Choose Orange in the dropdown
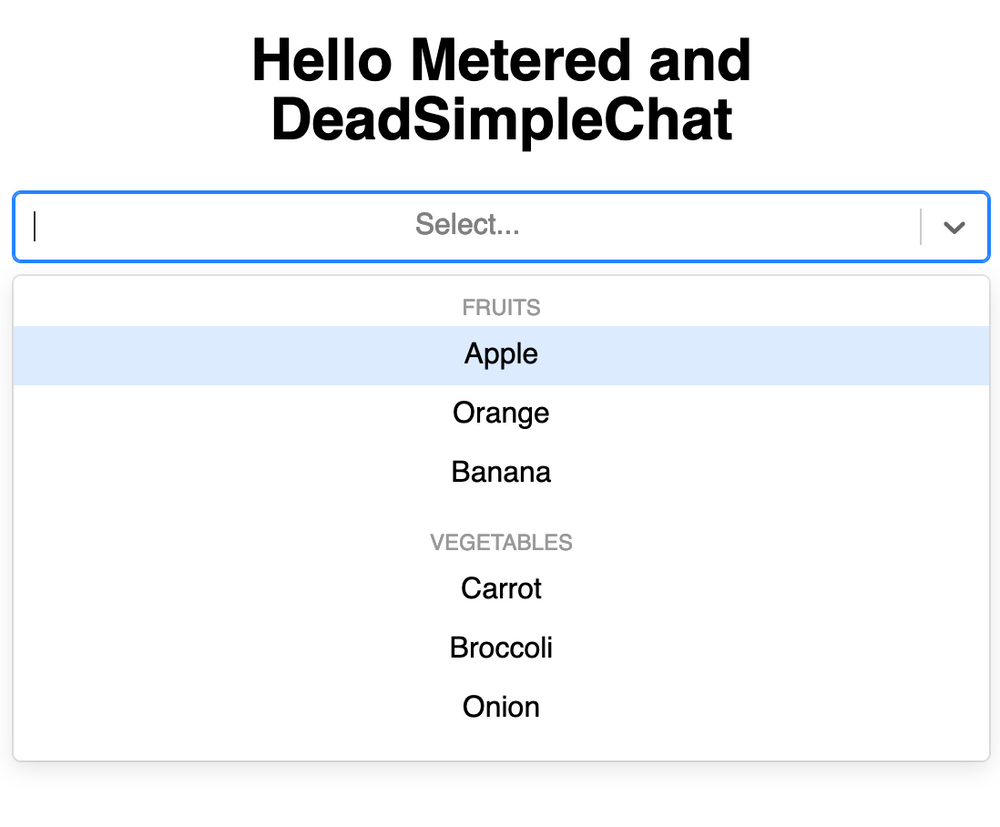The width and height of the screenshot is (1000, 827). (500, 413)
